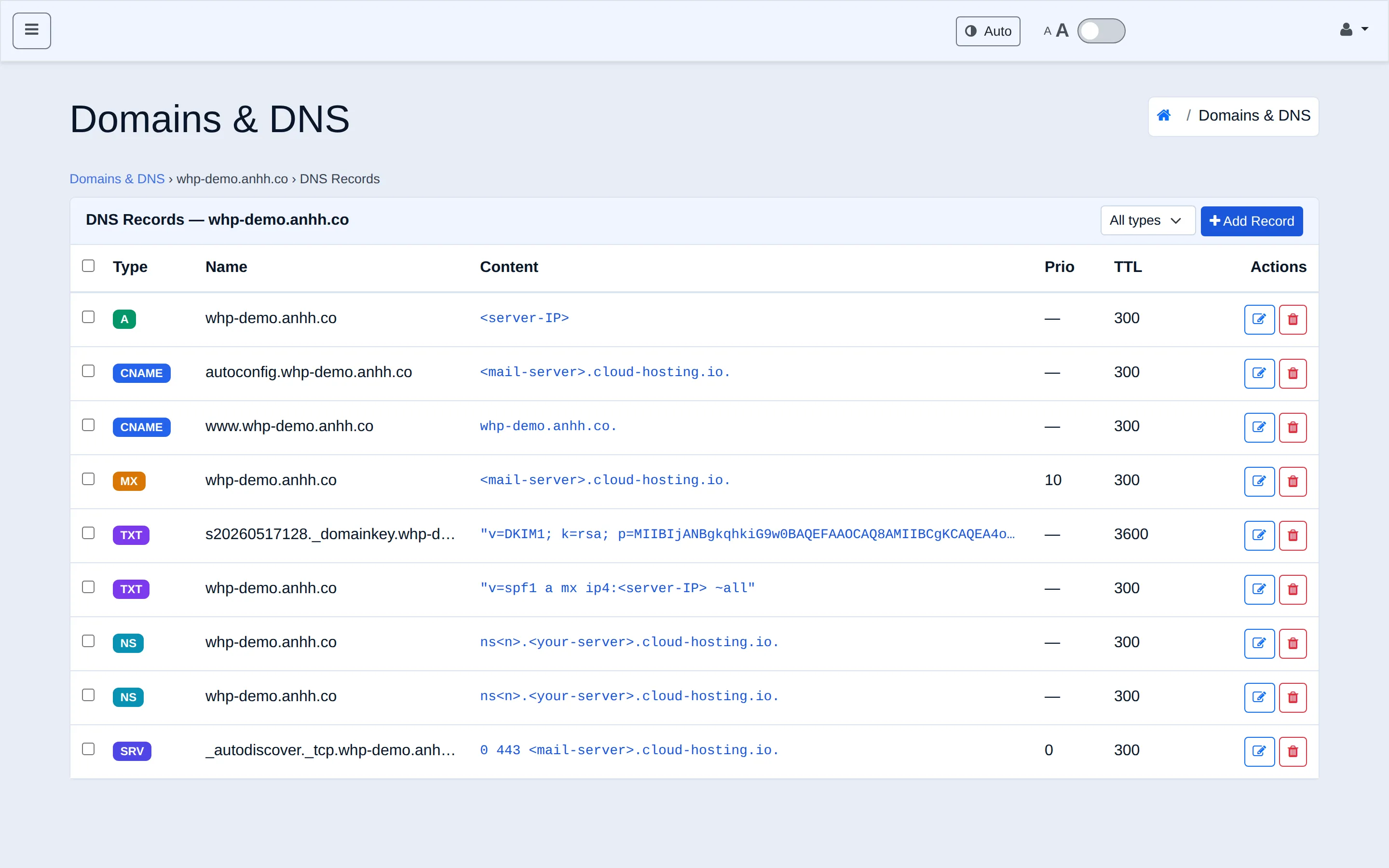Image resolution: width=1389 pixels, height=868 pixels.
Task: Click the TTL value 3600
Action: (x=1130, y=534)
